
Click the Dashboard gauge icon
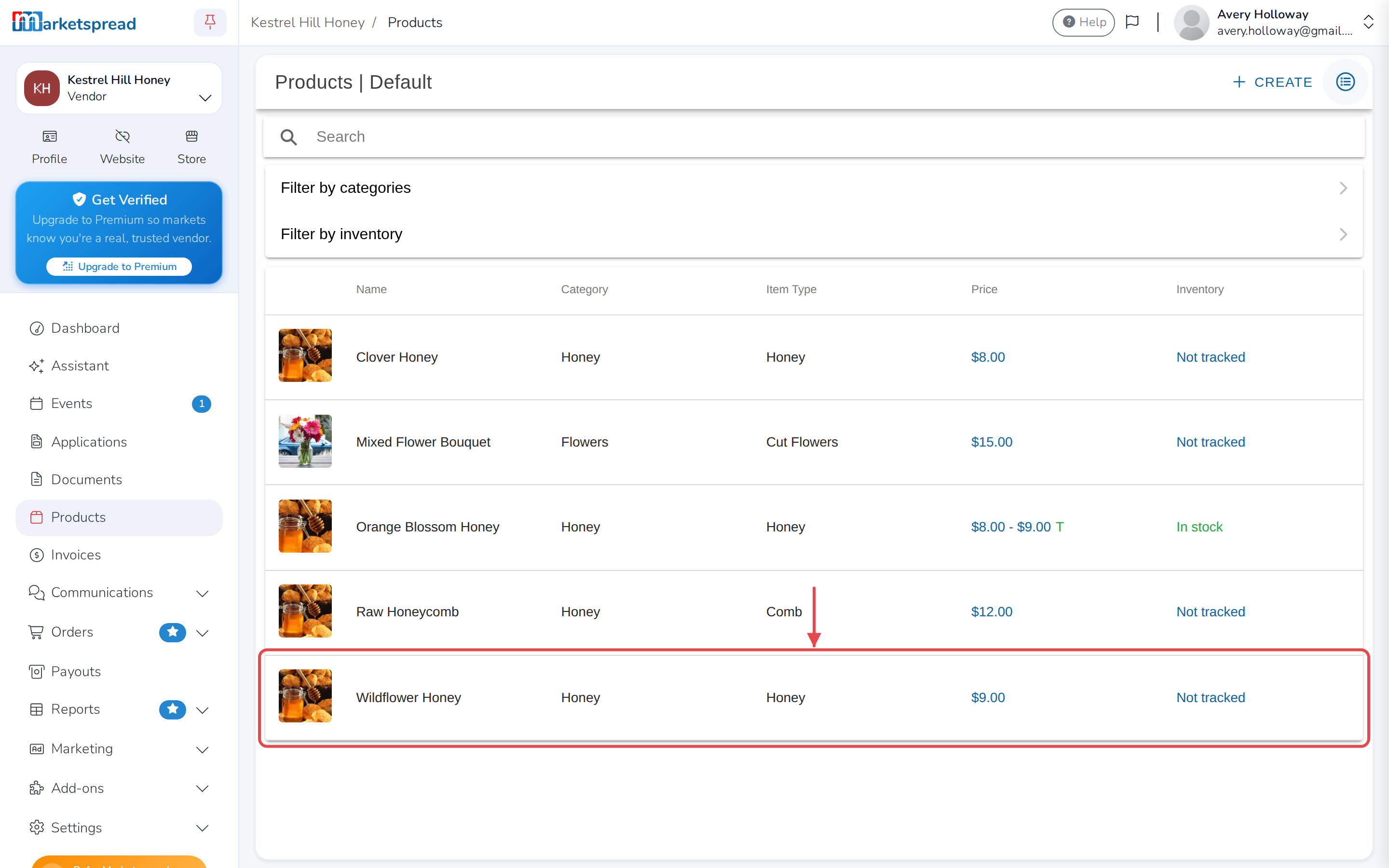tap(37, 328)
